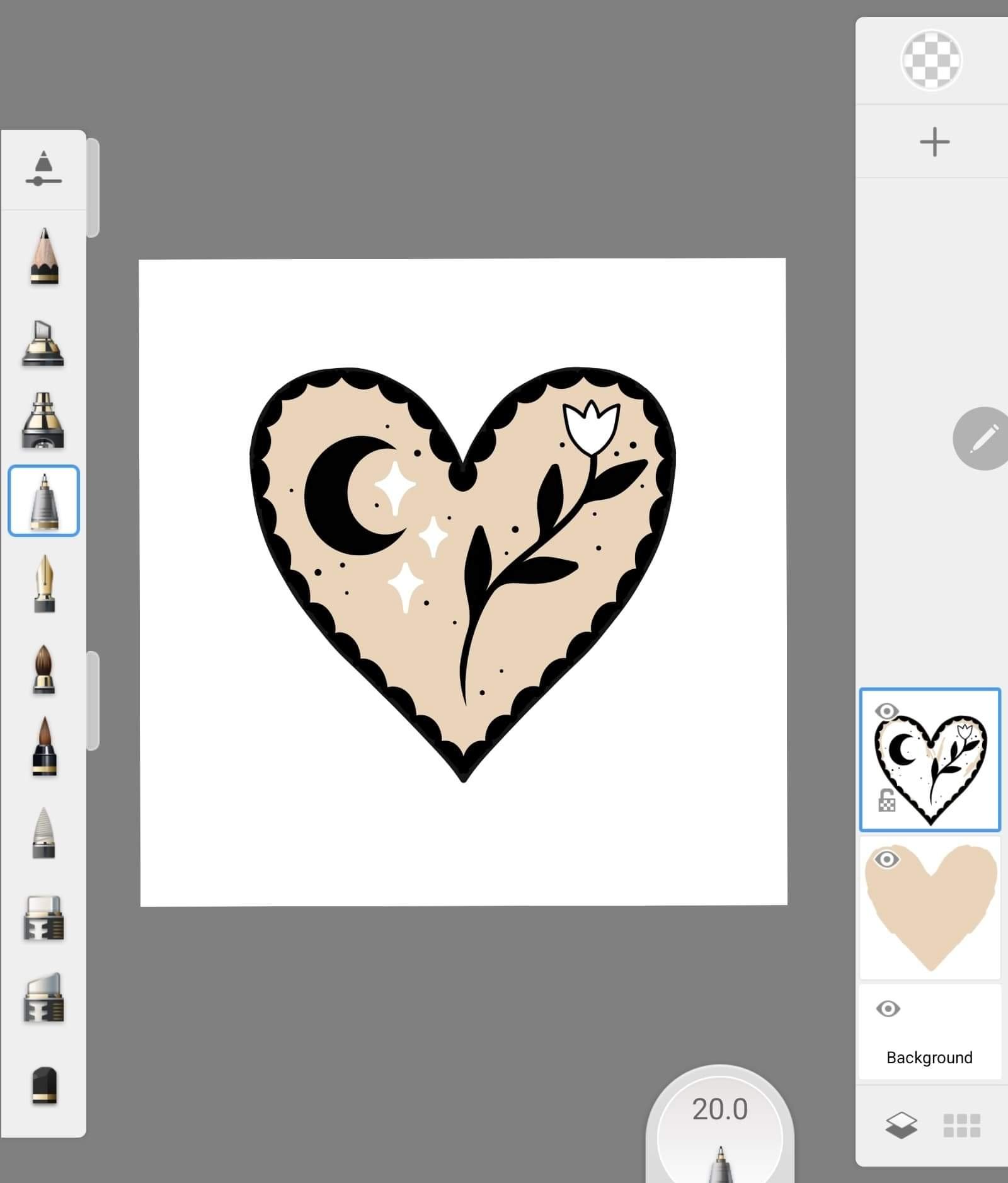Image resolution: width=1008 pixels, height=1183 pixels.
Task: Select the soft chisel eraser tool
Action: [43, 997]
